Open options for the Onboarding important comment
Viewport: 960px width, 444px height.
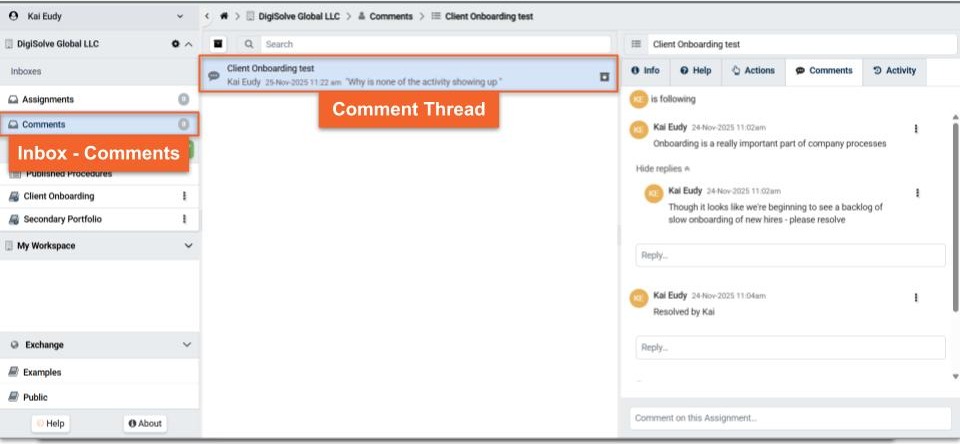click(x=916, y=129)
